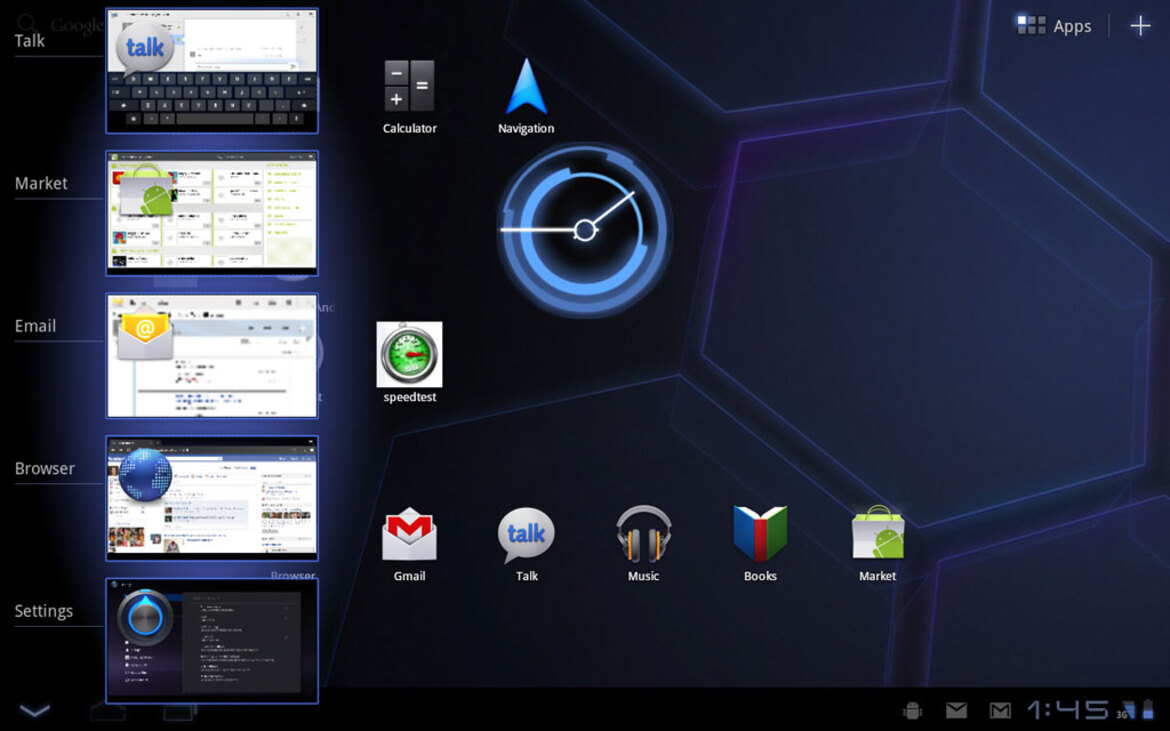Select the Browser label in recents list
The image size is (1170, 731).
[45, 468]
